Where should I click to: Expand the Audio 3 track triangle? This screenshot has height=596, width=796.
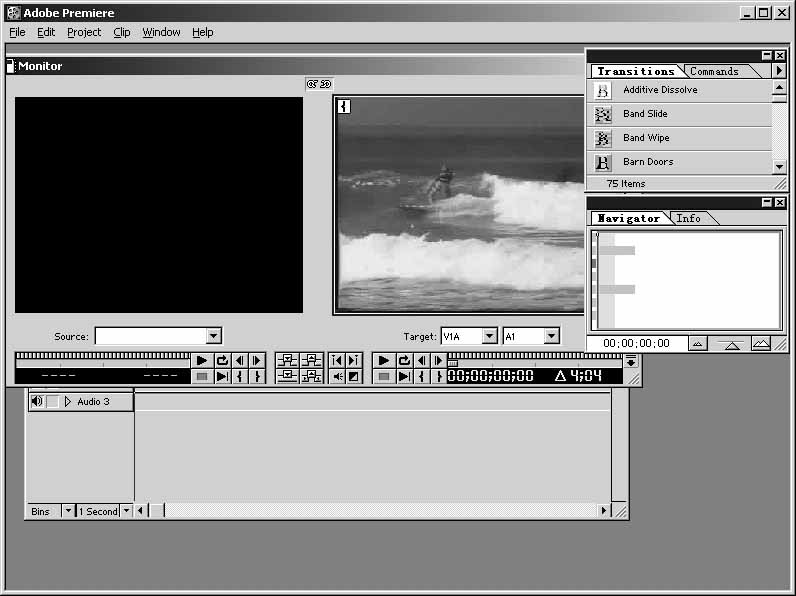(x=68, y=401)
